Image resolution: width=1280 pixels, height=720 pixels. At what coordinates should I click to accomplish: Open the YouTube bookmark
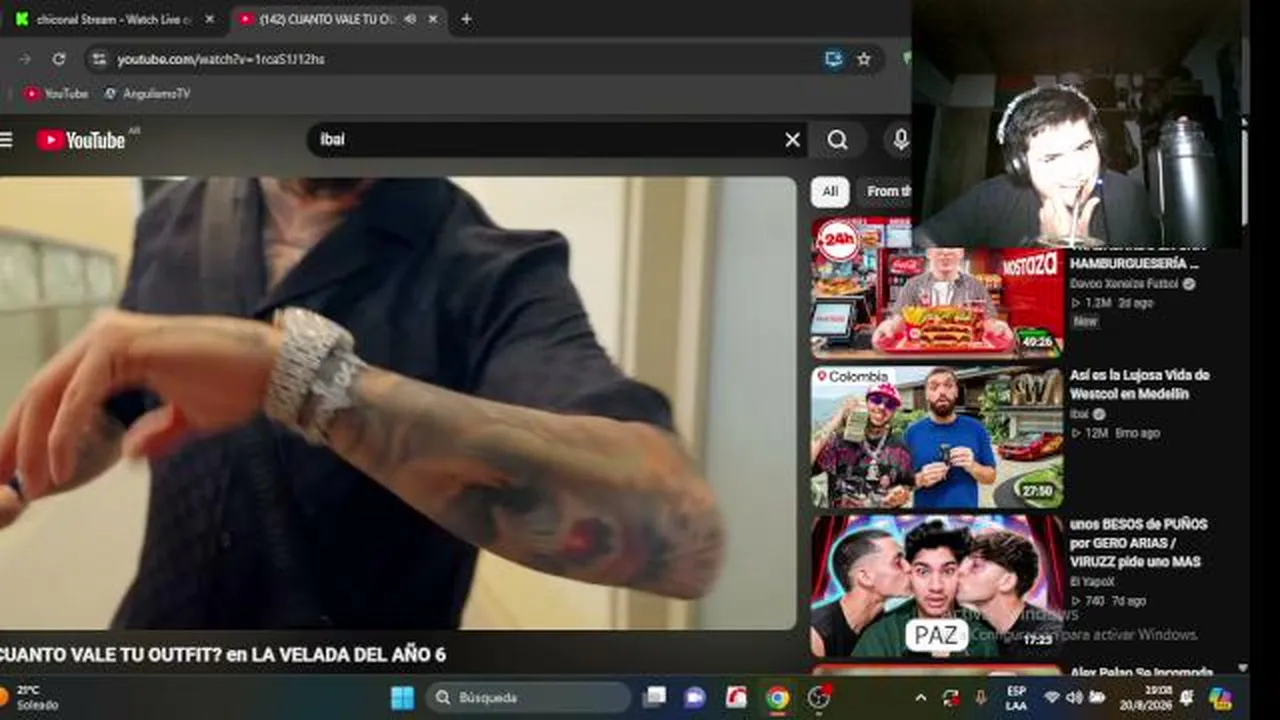(x=56, y=93)
